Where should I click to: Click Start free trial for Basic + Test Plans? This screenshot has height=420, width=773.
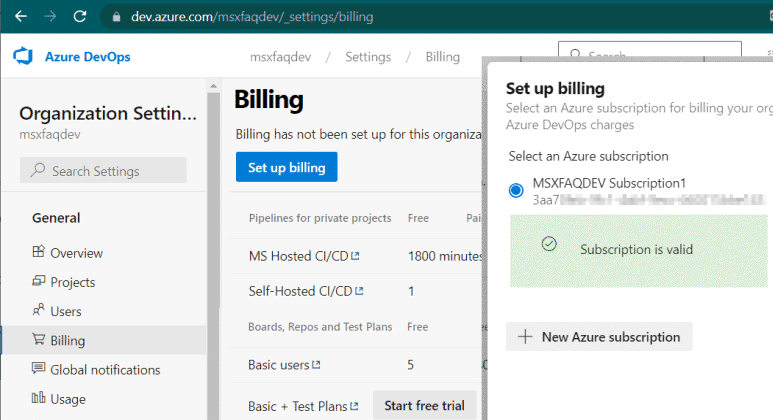pos(424,405)
